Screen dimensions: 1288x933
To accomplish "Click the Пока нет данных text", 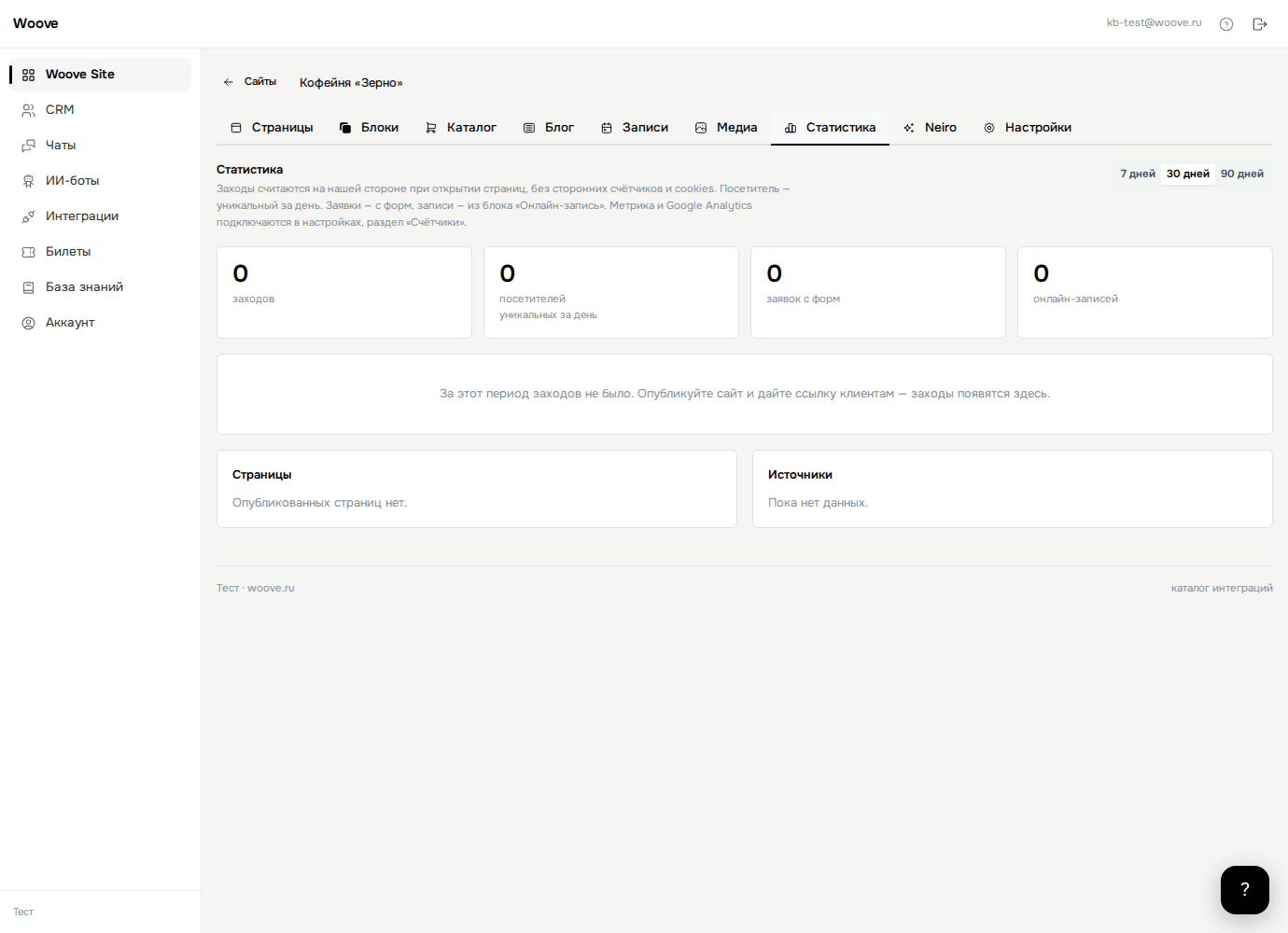I will [x=818, y=503].
